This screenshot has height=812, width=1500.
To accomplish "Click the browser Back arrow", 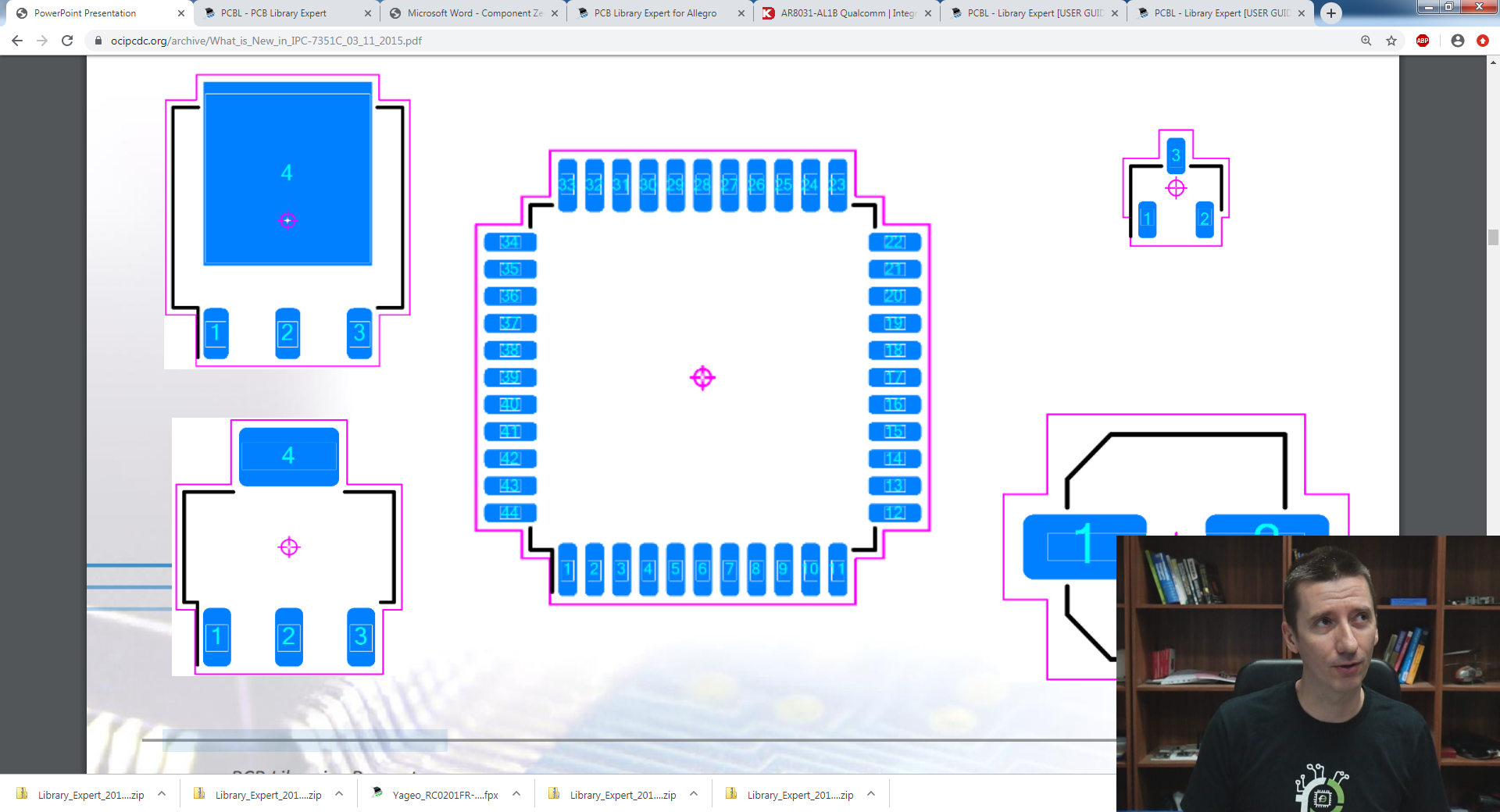I will [x=17, y=41].
